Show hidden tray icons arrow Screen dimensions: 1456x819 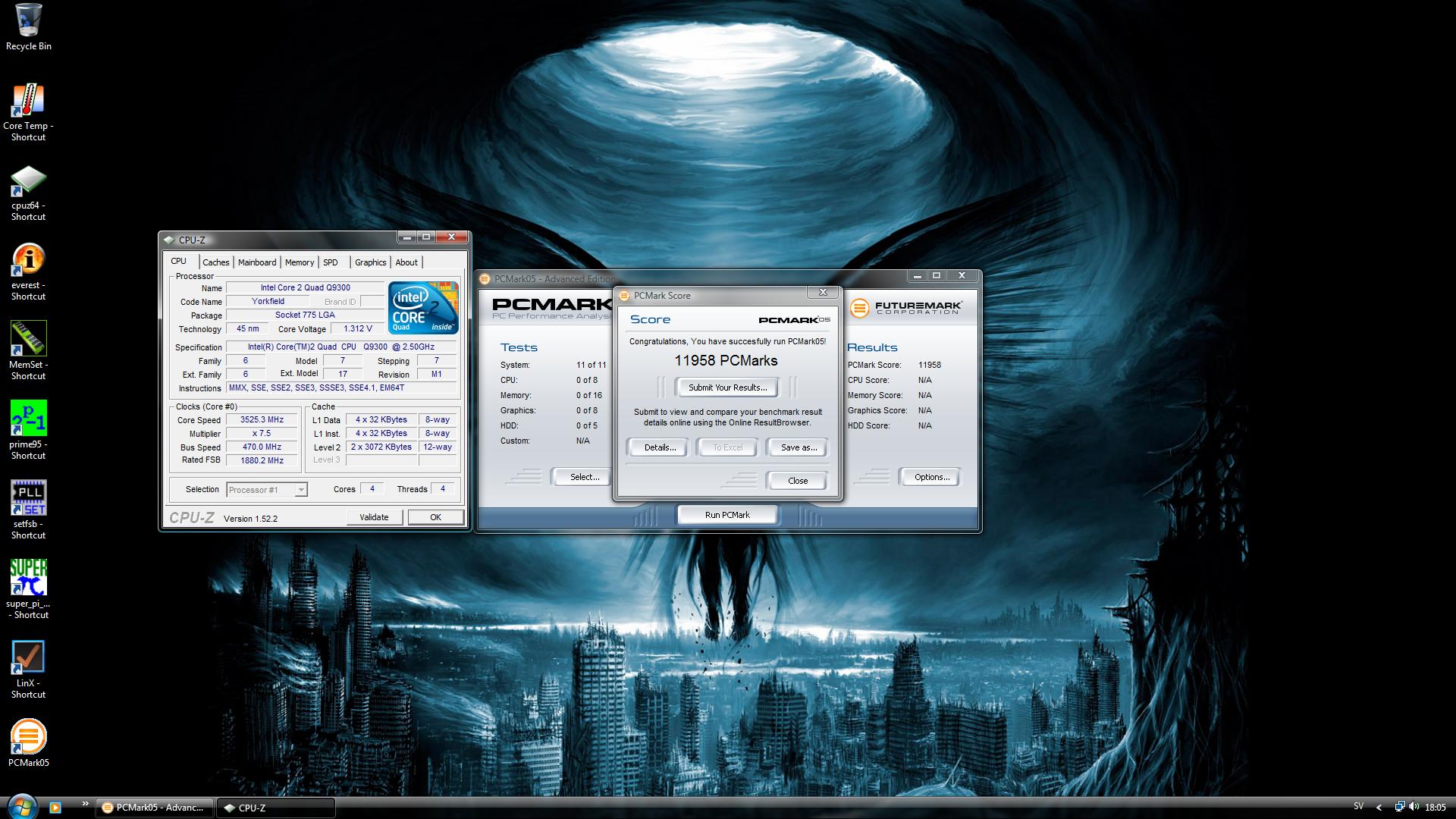point(1379,808)
